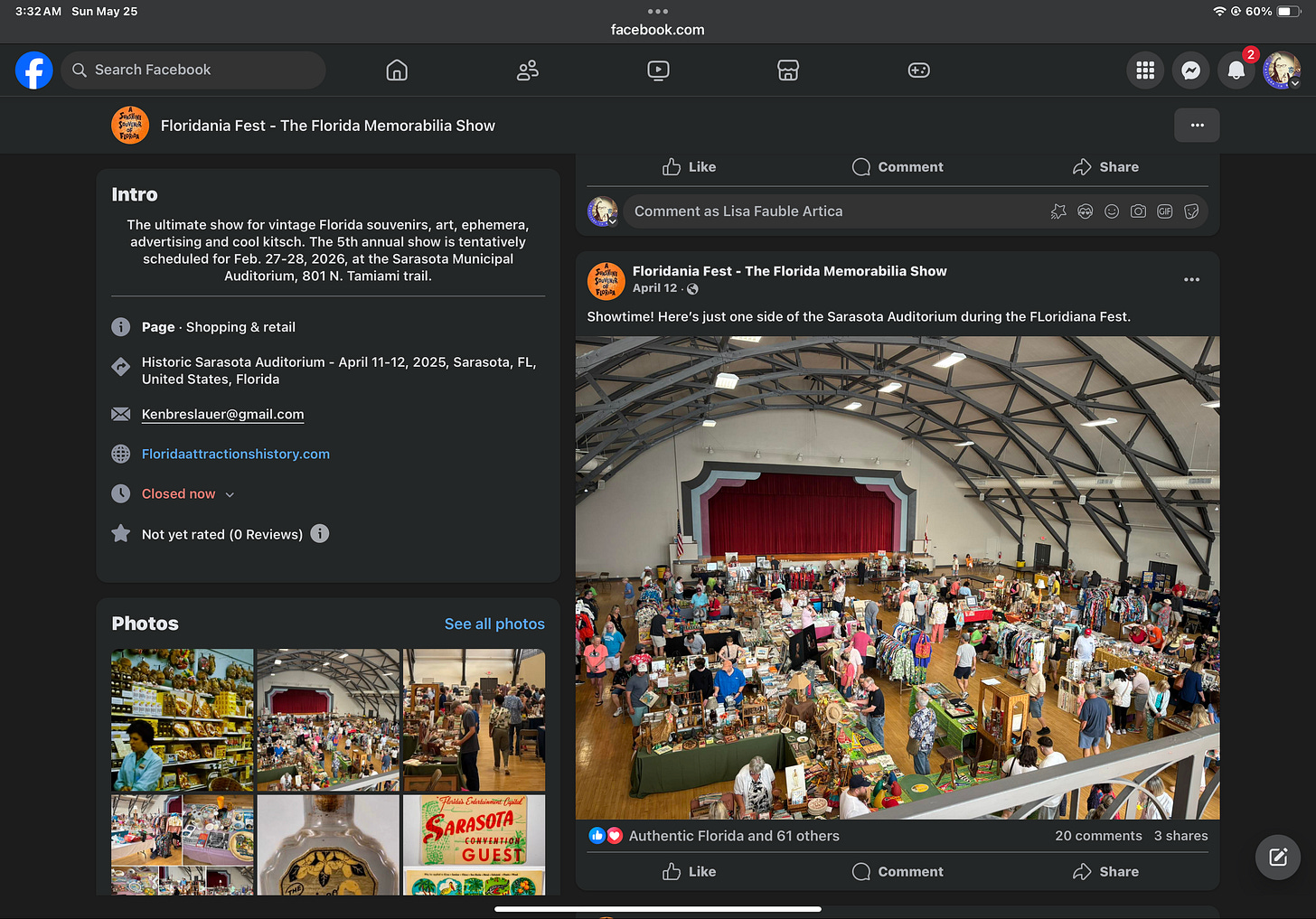Open the Facebook menu grid icon
Image resolution: width=1316 pixels, height=919 pixels.
pos(1145,70)
